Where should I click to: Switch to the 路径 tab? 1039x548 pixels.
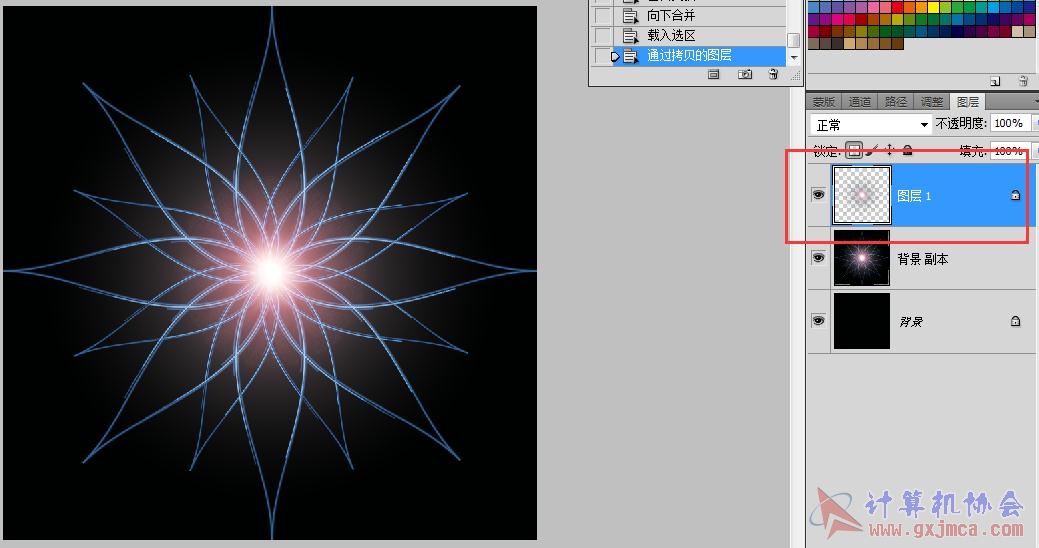895,102
